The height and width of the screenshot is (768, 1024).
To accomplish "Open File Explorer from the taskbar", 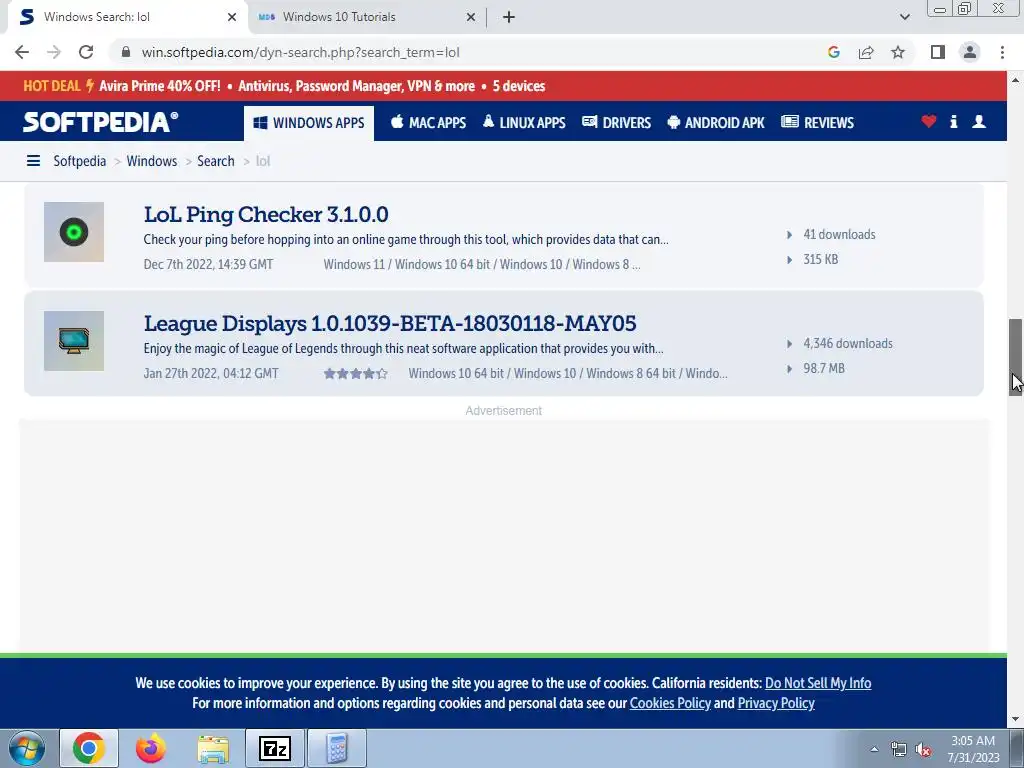I will point(213,748).
